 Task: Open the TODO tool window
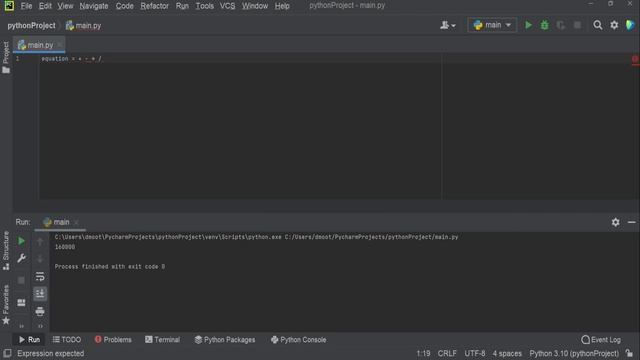67,340
